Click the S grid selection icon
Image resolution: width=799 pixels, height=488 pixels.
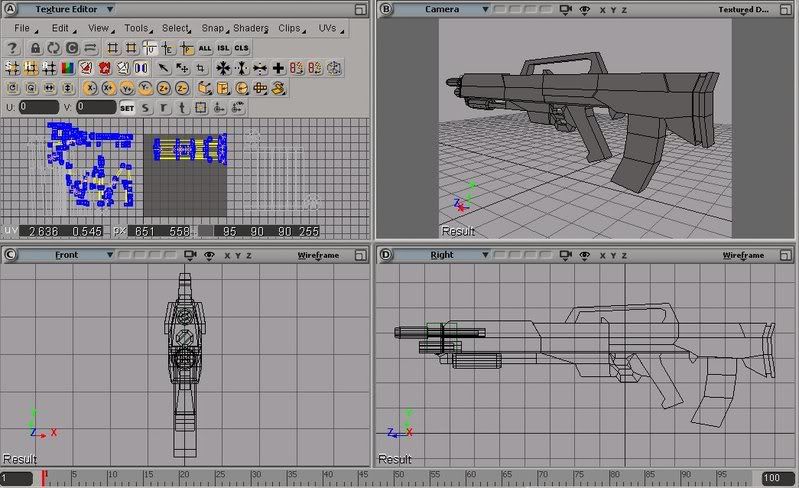[x=13, y=68]
